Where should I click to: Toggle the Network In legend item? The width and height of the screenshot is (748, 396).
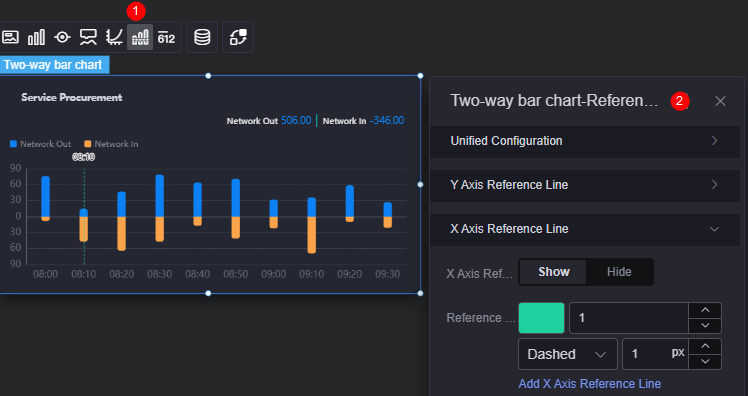(x=111, y=144)
